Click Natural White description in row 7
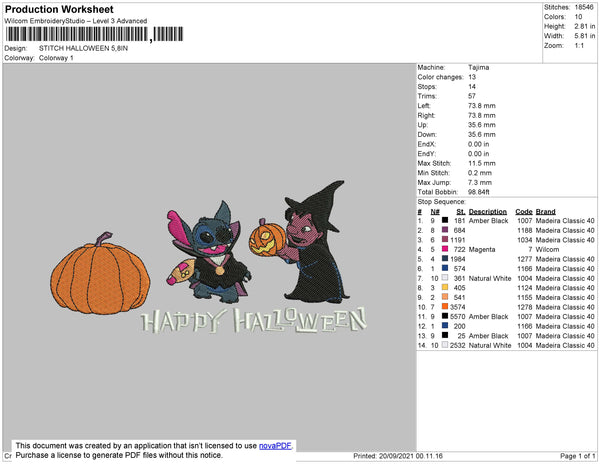600x464 pixels. (490, 278)
